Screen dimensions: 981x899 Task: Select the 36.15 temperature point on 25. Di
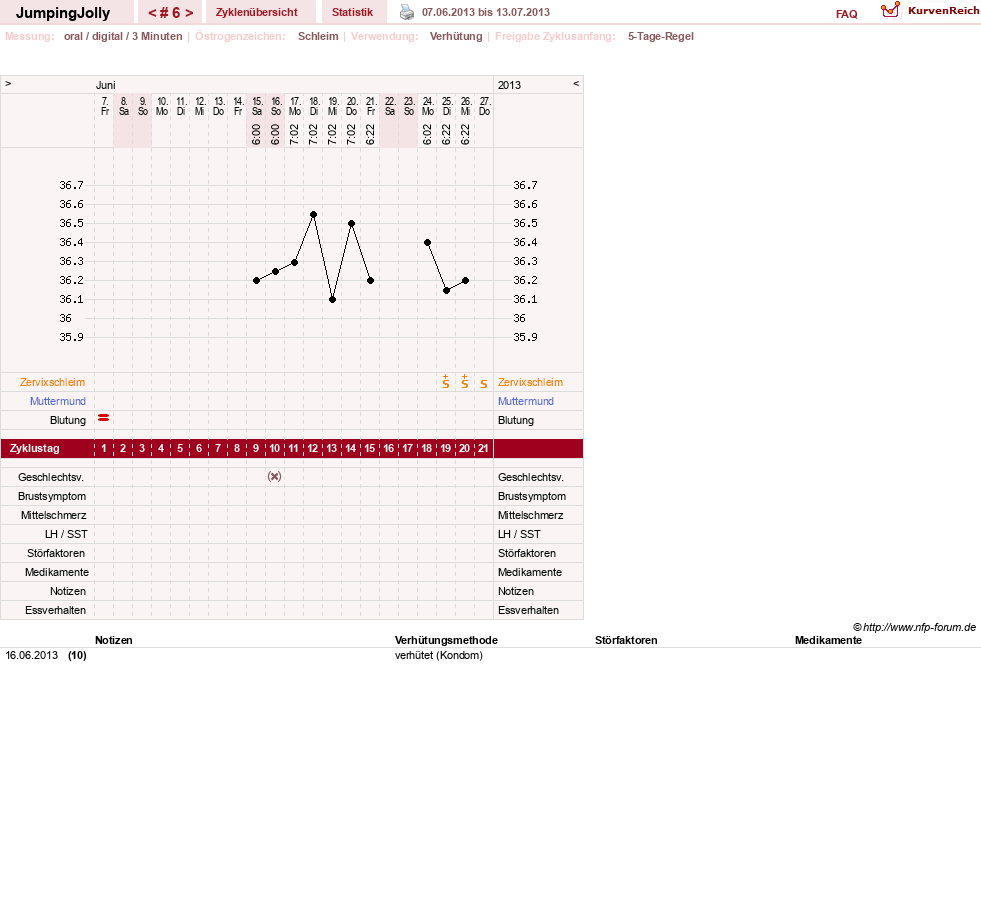[x=446, y=290]
